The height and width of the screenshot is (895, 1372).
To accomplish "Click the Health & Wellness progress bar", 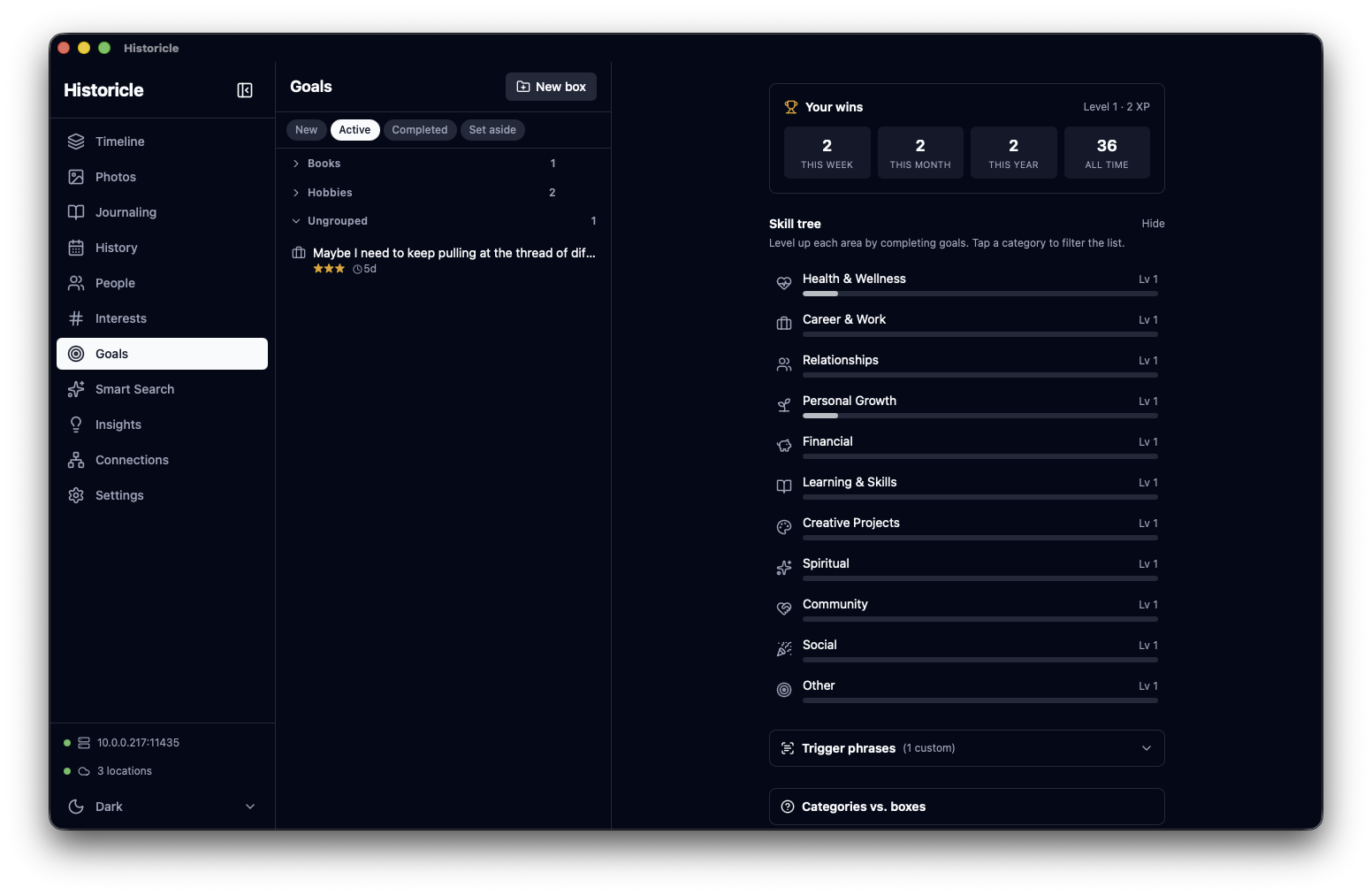I will point(979,294).
